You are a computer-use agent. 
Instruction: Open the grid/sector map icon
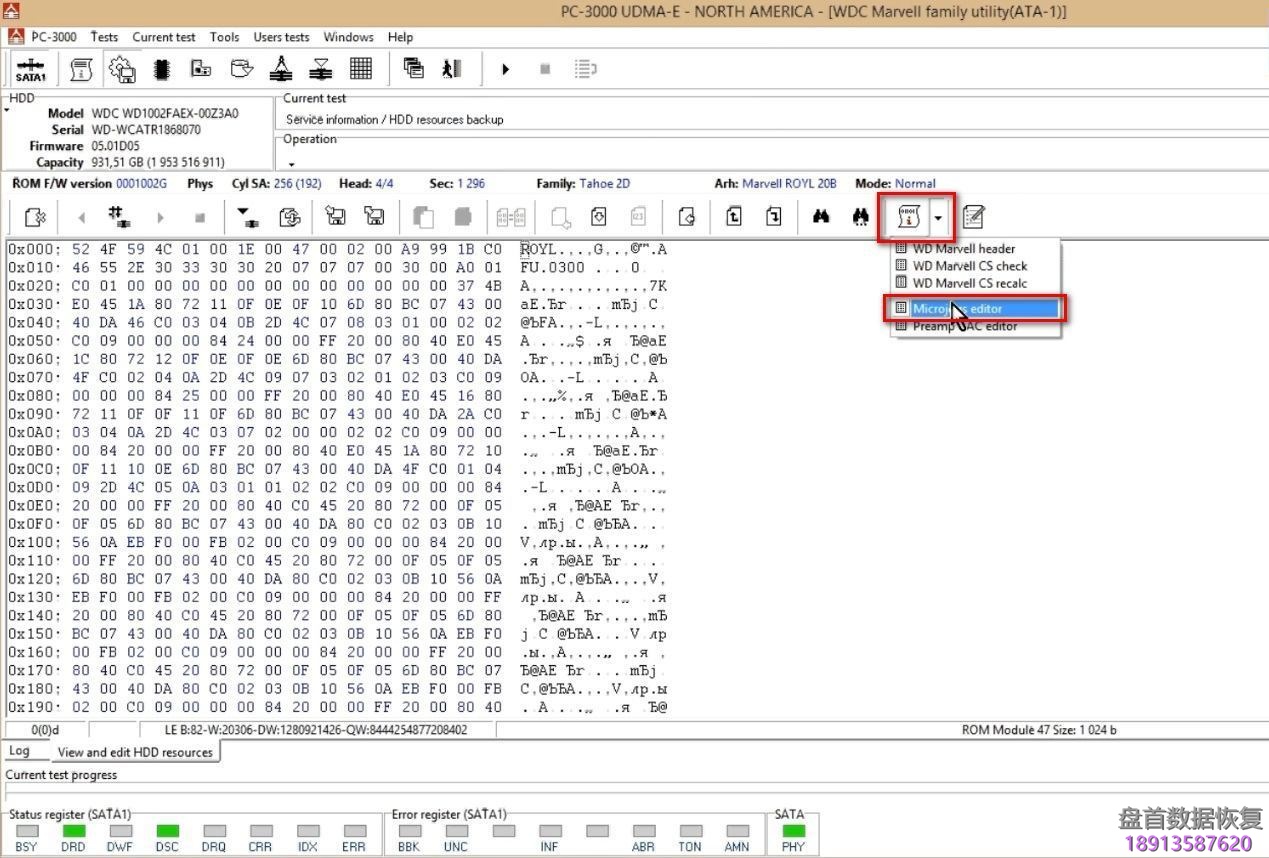coord(361,69)
